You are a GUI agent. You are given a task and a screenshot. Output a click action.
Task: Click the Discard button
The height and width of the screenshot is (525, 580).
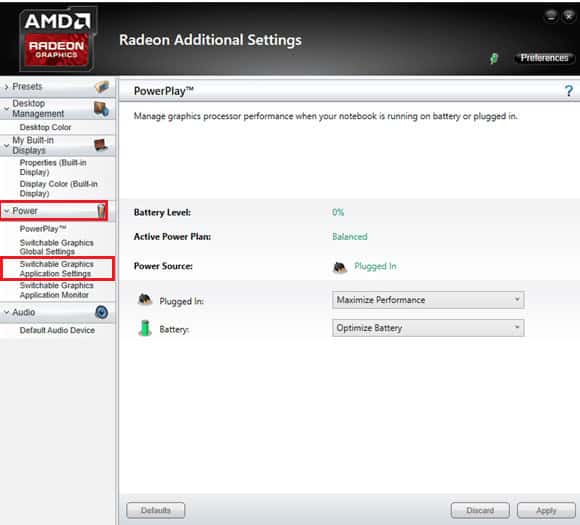[x=480, y=510]
